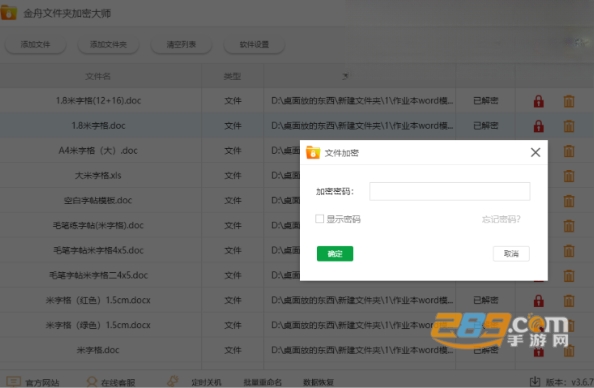Open the 批量重命名 tool in the bottom bar
Viewport: 594px width, 388px height.
click(263, 382)
